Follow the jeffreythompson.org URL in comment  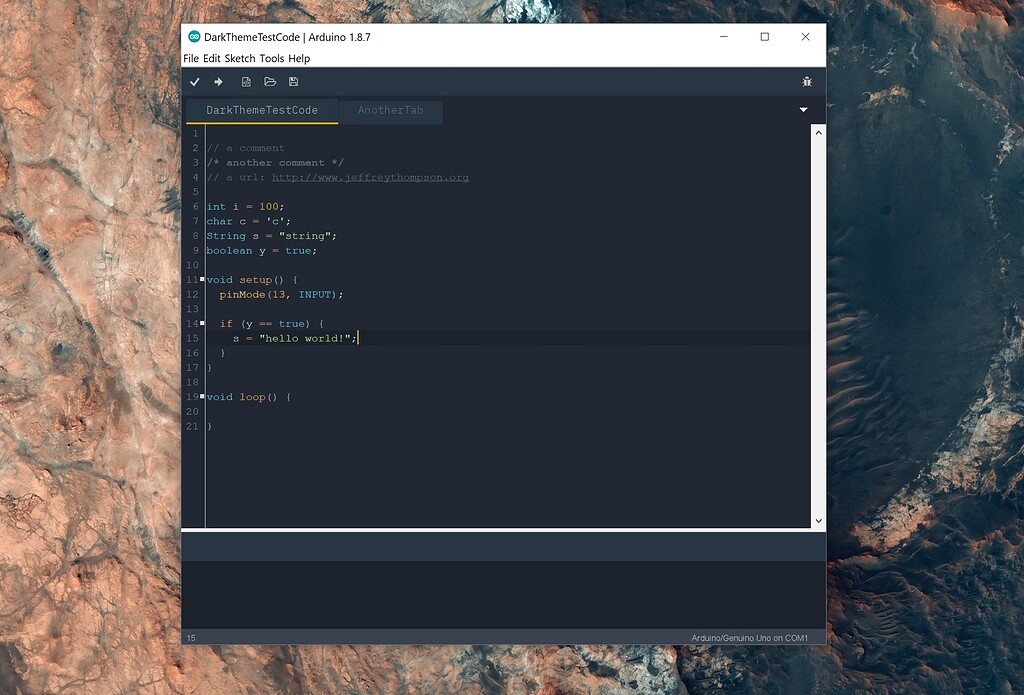(370, 177)
